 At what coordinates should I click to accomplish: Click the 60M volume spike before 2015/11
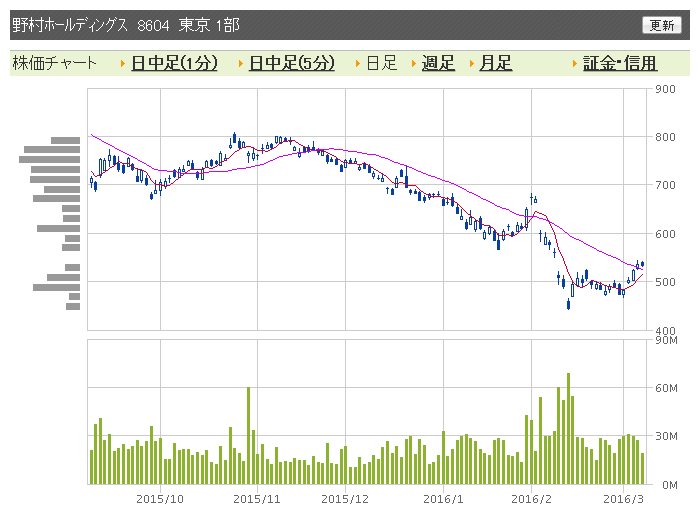[248, 435]
